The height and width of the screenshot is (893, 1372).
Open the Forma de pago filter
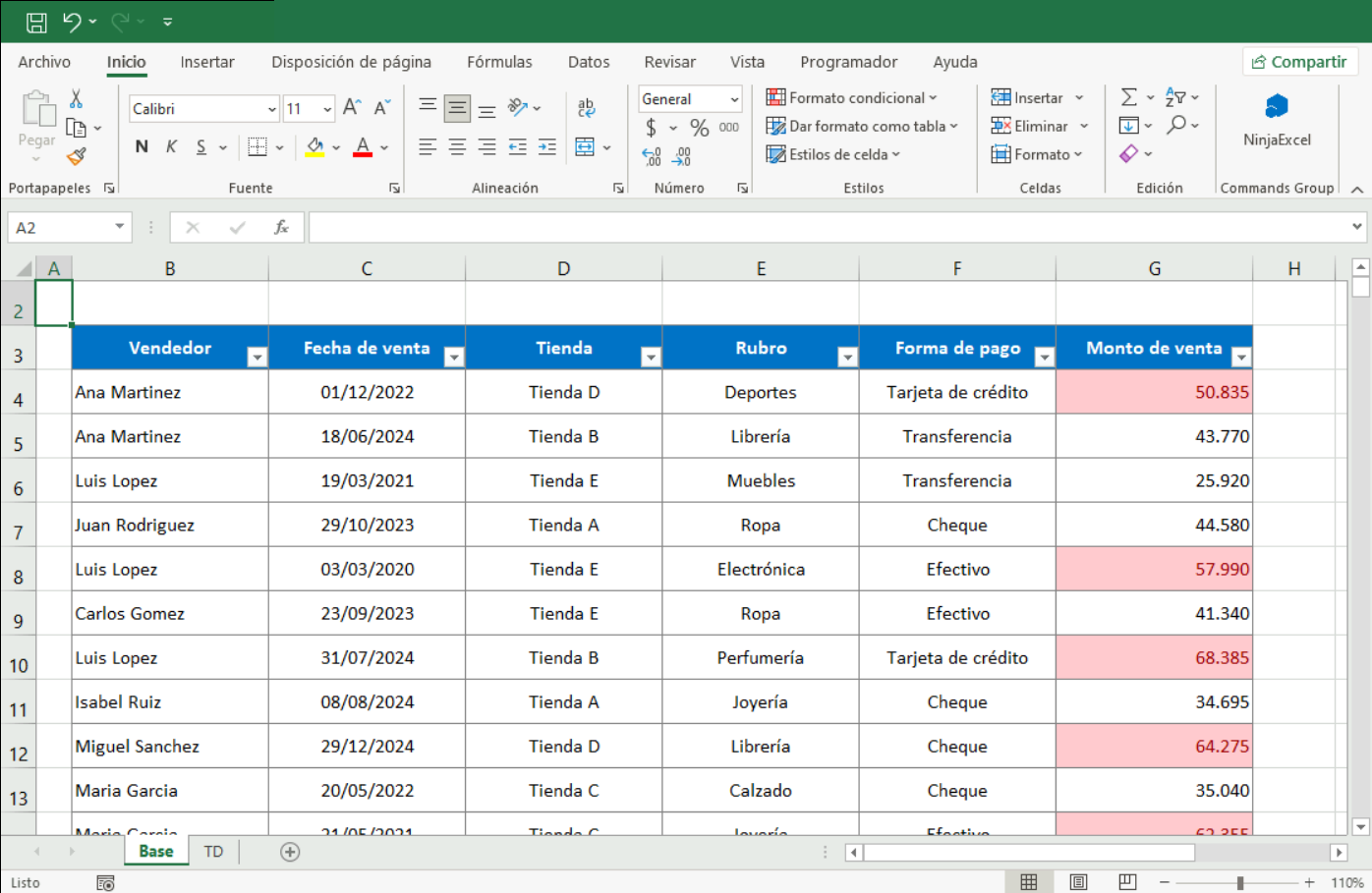click(1045, 358)
